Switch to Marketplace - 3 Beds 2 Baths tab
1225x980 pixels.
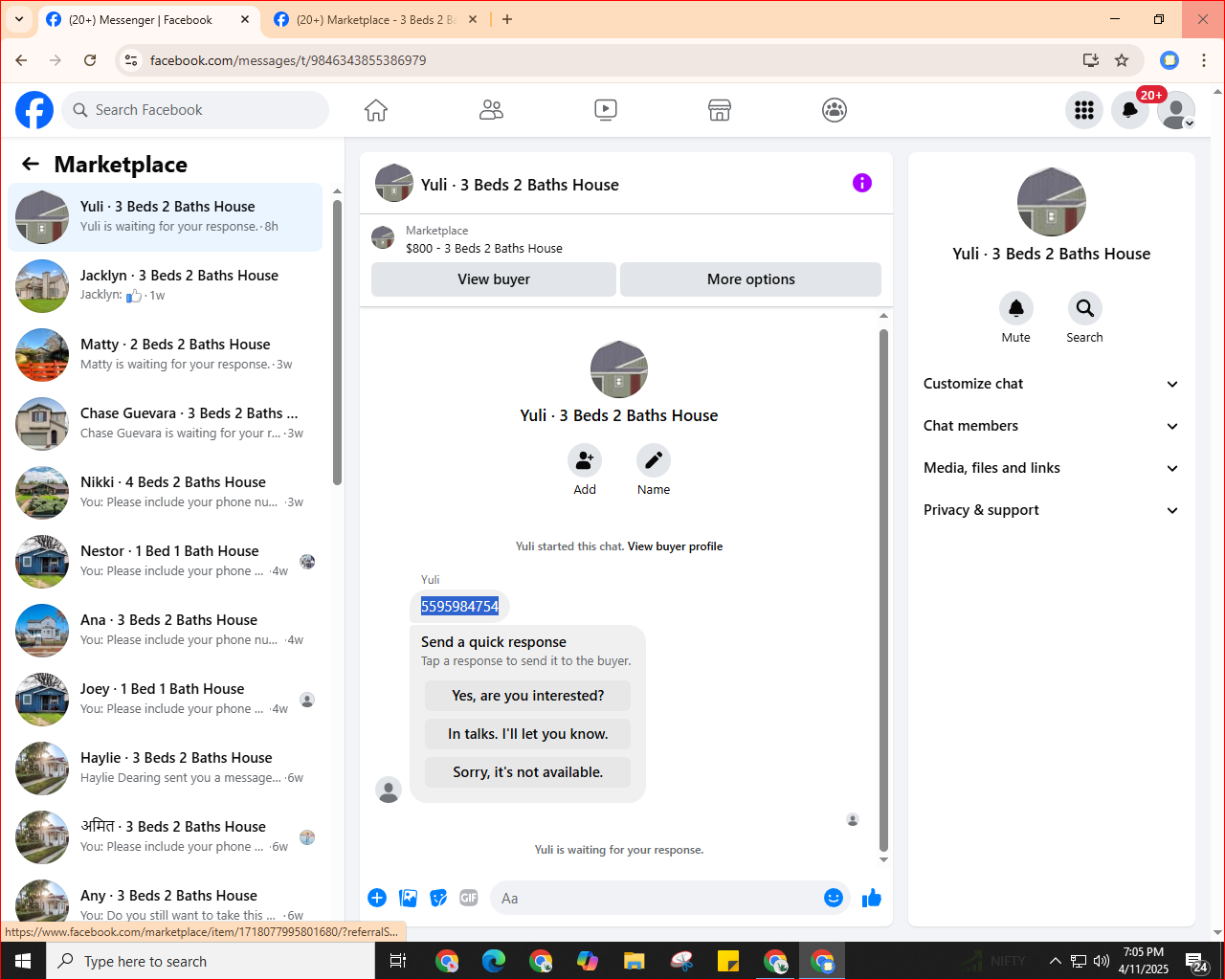point(375,19)
